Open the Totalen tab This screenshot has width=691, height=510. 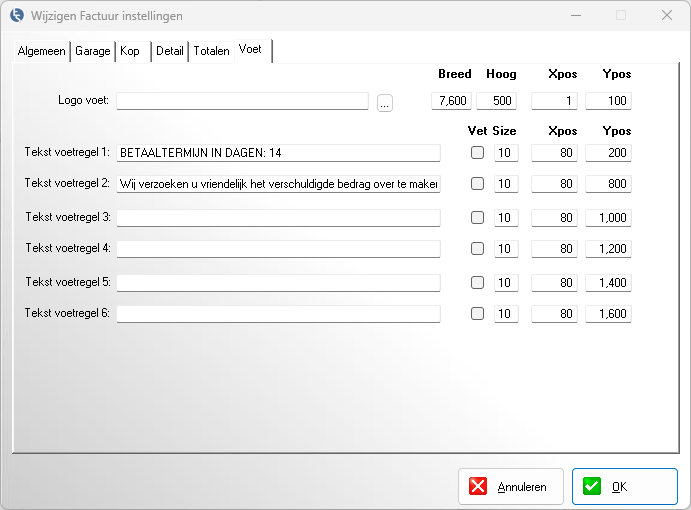coord(211,51)
